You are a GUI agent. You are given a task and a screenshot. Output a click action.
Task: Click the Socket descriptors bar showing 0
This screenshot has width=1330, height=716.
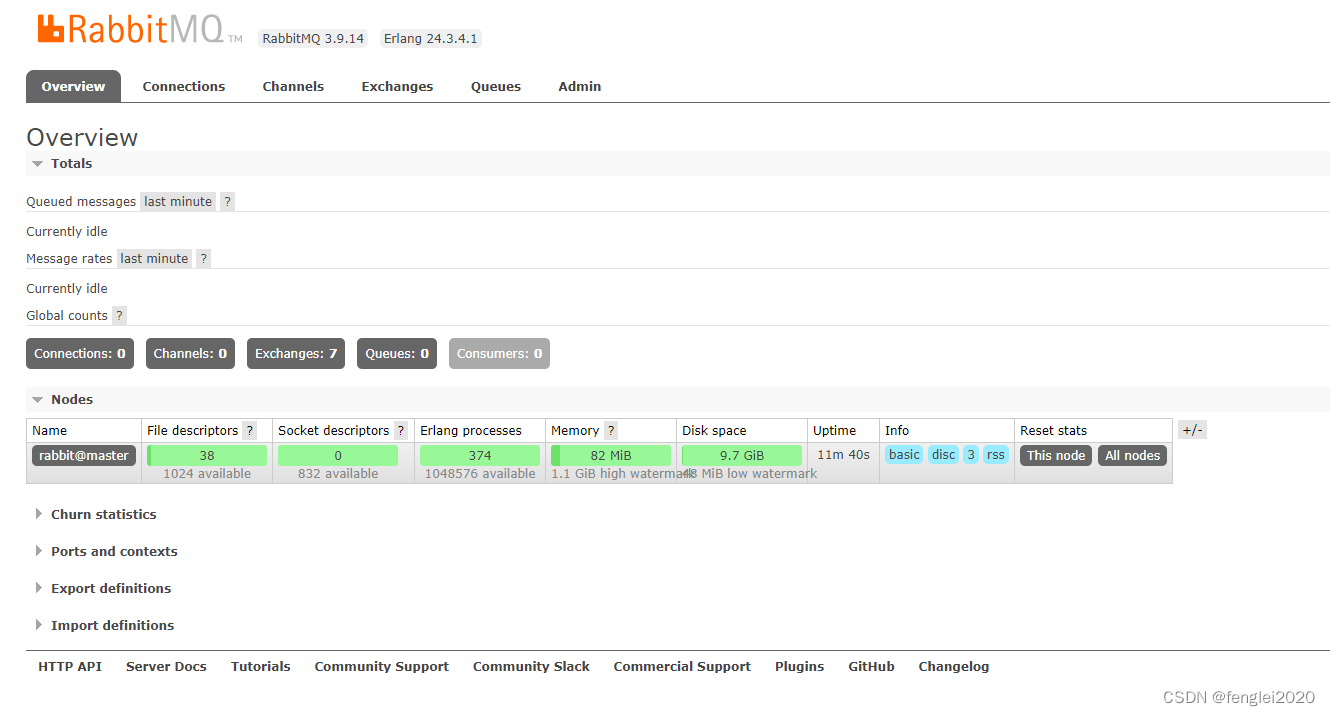(x=338, y=456)
